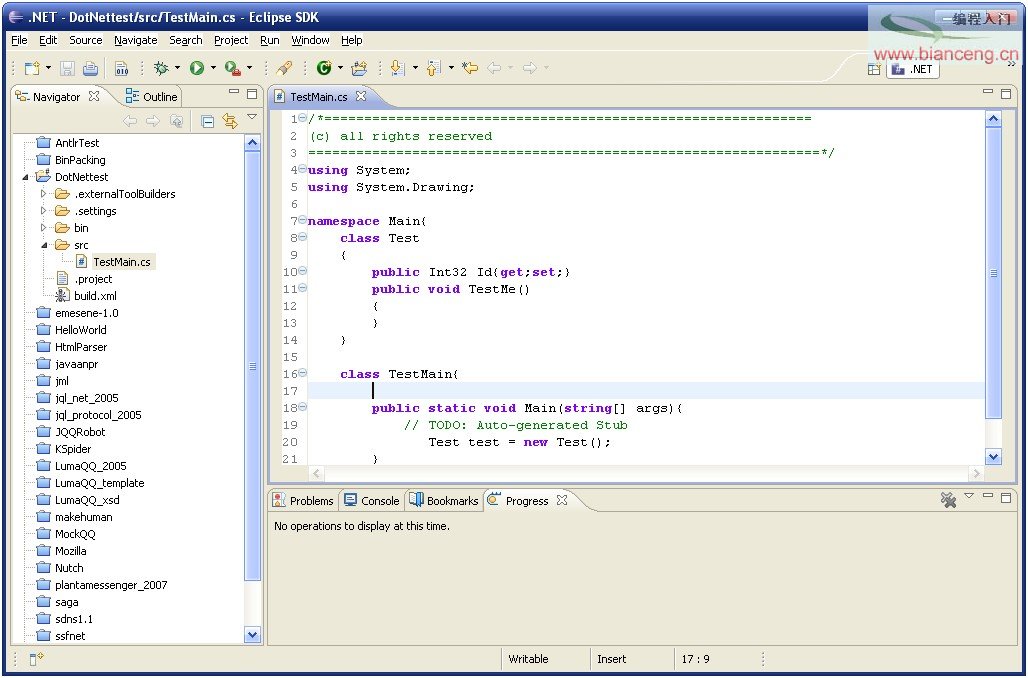Open the Navigate menu
The height and width of the screenshot is (678, 1028).
tap(136, 40)
